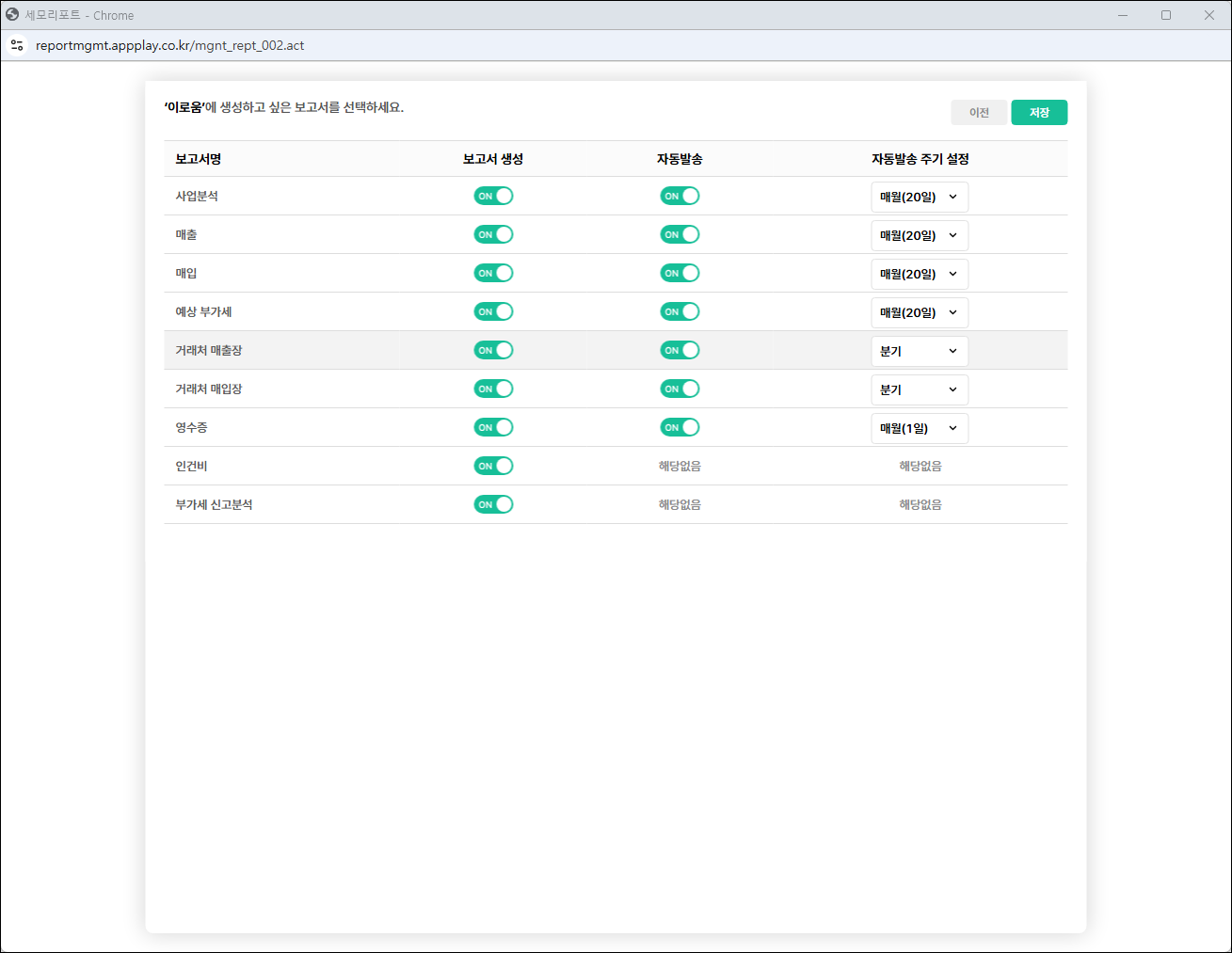Disable auto-send for 영수증

coord(680,427)
